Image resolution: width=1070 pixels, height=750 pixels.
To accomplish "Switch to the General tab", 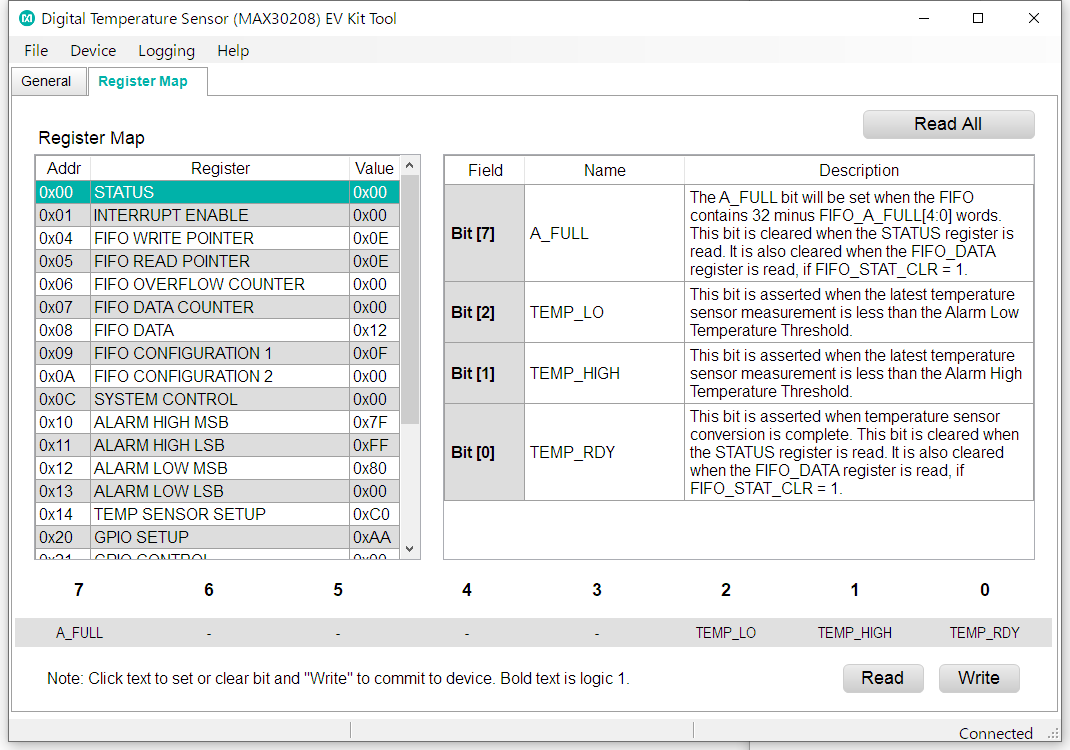I will pos(46,81).
